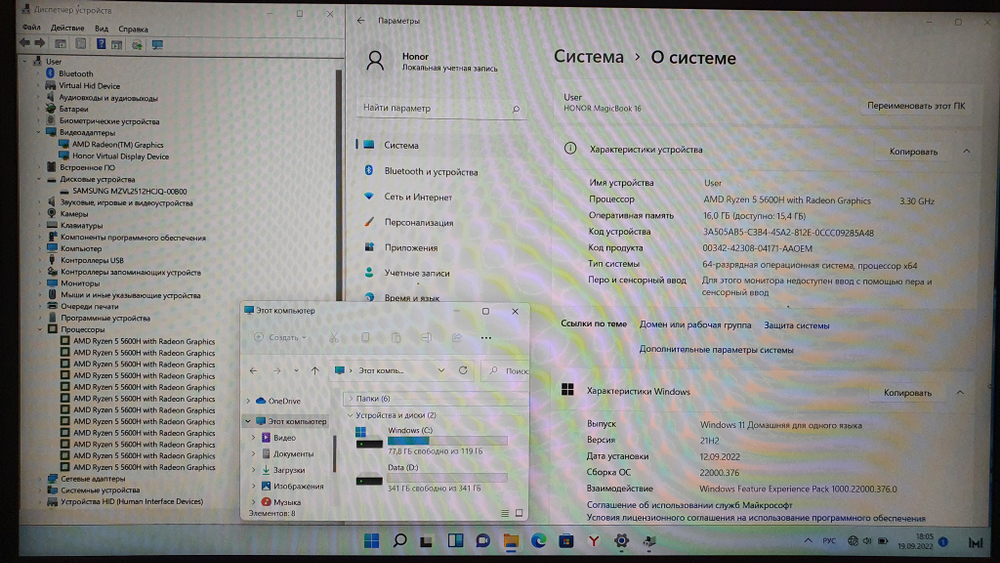The height and width of the screenshot is (563, 1000).
Task: Collapse the Видеоадаптеры category
Action: click(38, 133)
